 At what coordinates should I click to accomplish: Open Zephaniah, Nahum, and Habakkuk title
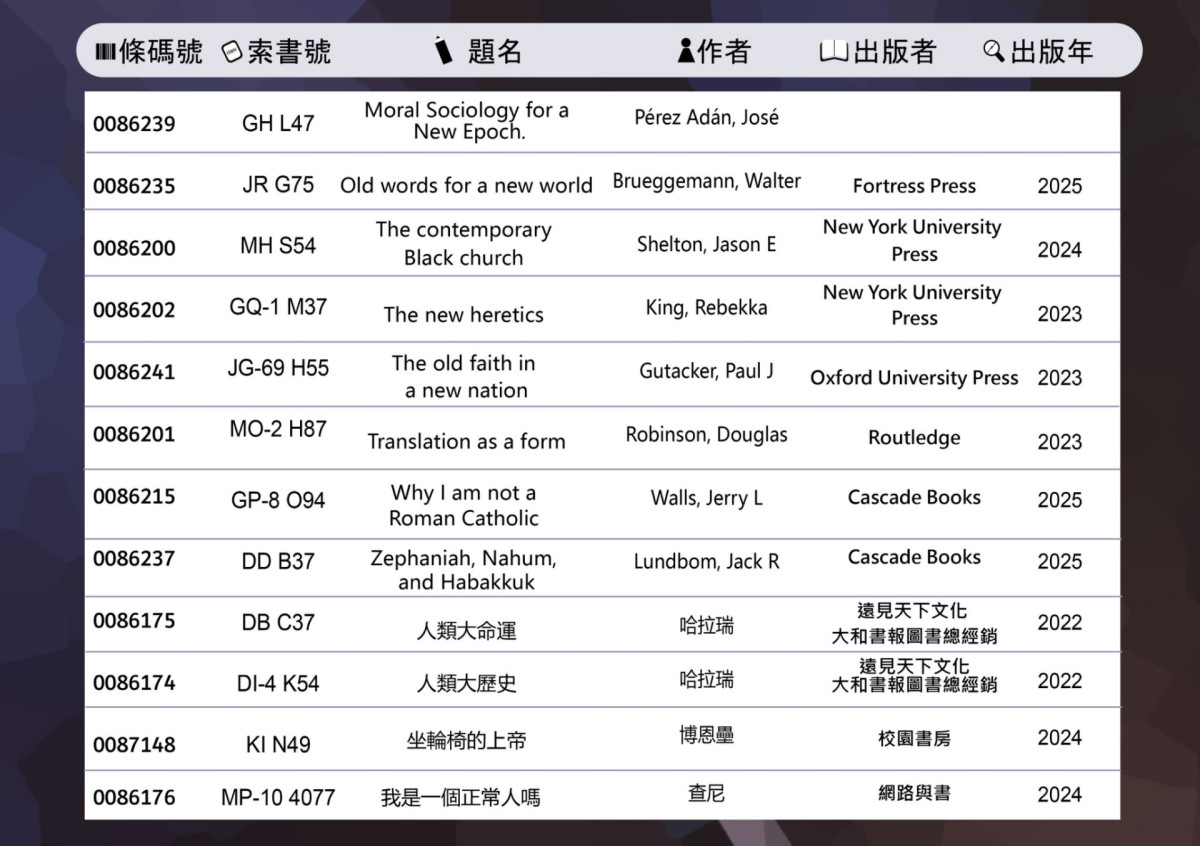click(464, 570)
